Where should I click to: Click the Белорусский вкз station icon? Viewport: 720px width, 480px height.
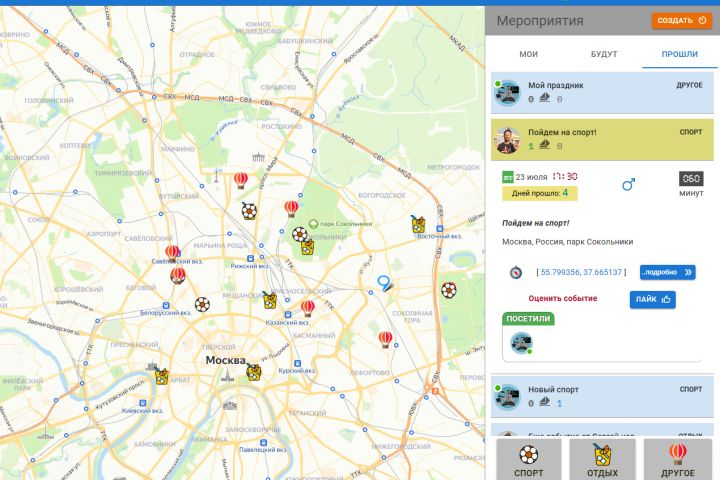click(x=166, y=305)
